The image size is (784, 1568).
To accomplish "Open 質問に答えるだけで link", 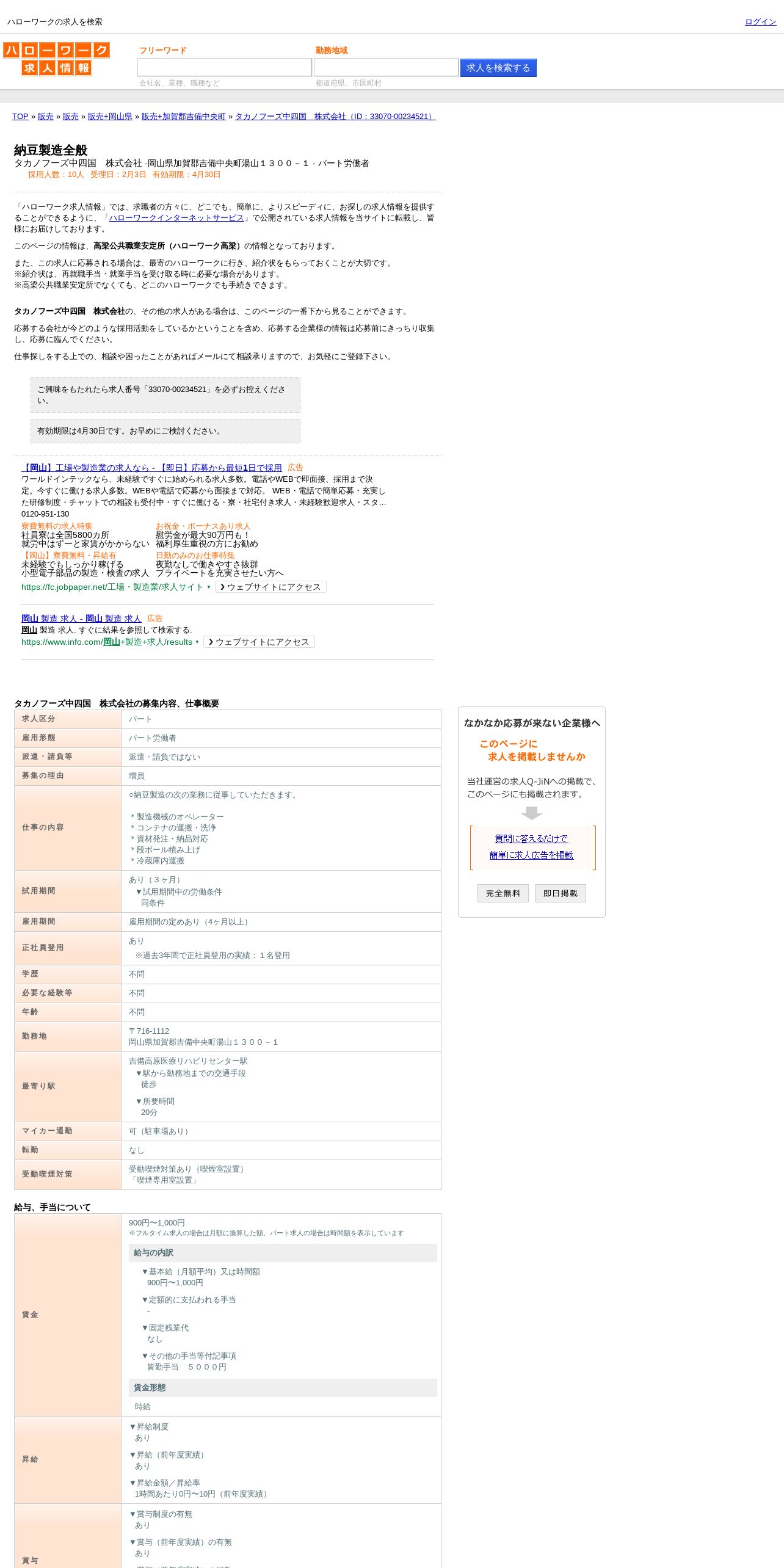I will coord(531,838).
